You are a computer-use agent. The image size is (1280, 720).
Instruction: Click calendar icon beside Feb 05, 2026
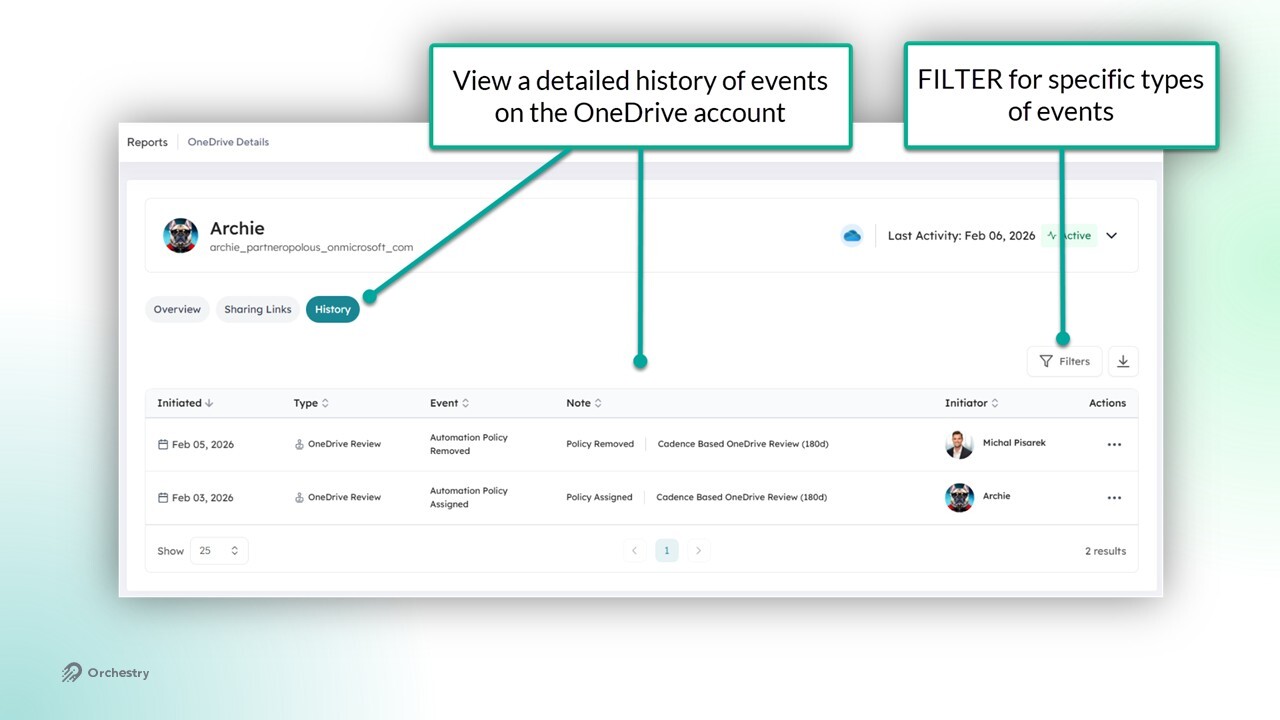pos(163,444)
